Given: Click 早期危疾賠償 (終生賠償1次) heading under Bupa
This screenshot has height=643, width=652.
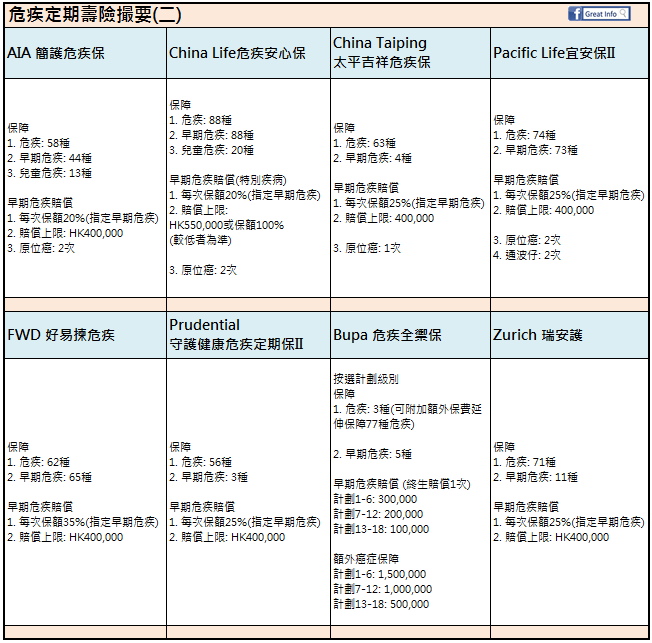Looking at the screenshot, I should click(x=402, y=485).
